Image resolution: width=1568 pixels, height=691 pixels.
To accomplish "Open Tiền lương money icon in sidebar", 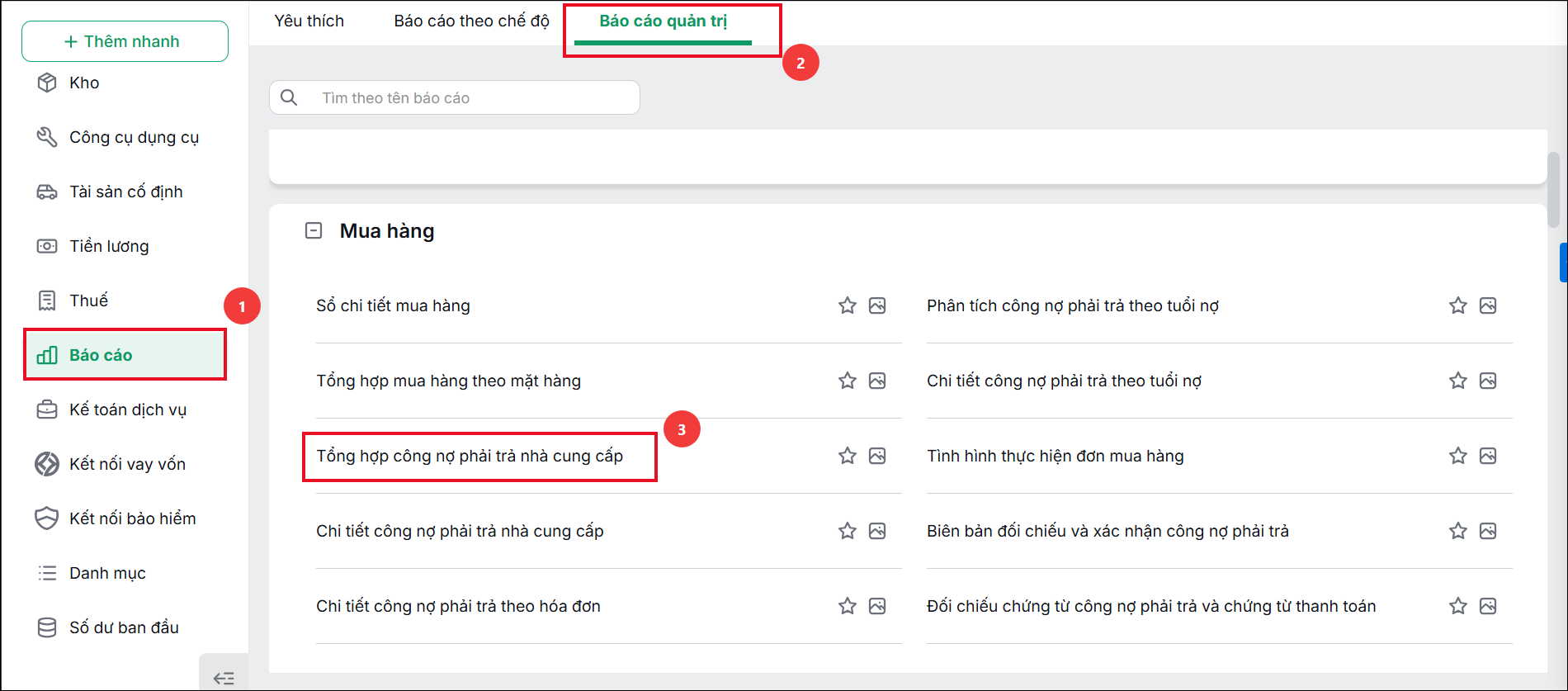I will click(x=47, y=246).
